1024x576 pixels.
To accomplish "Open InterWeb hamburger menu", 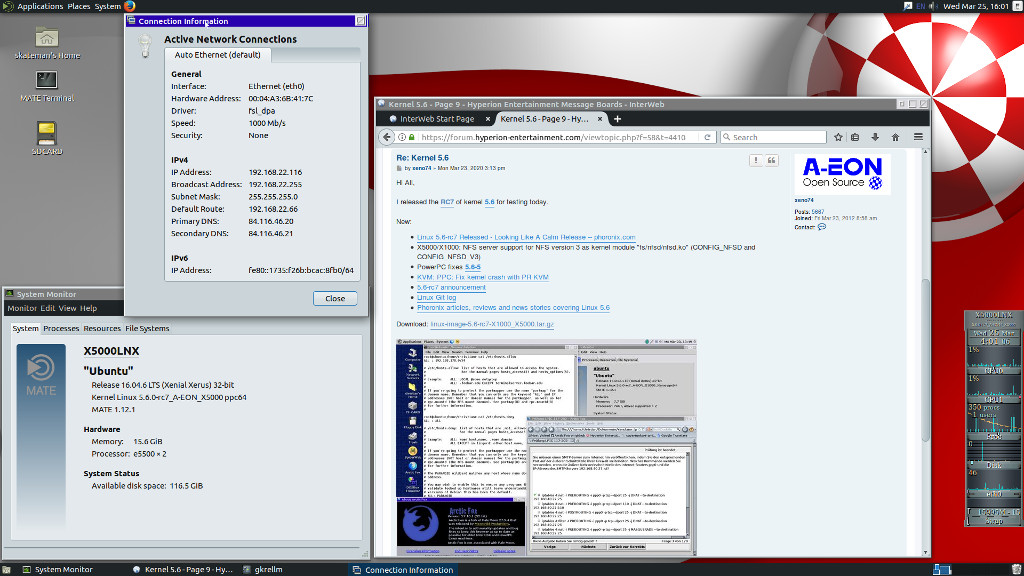I will click(918, 137).
